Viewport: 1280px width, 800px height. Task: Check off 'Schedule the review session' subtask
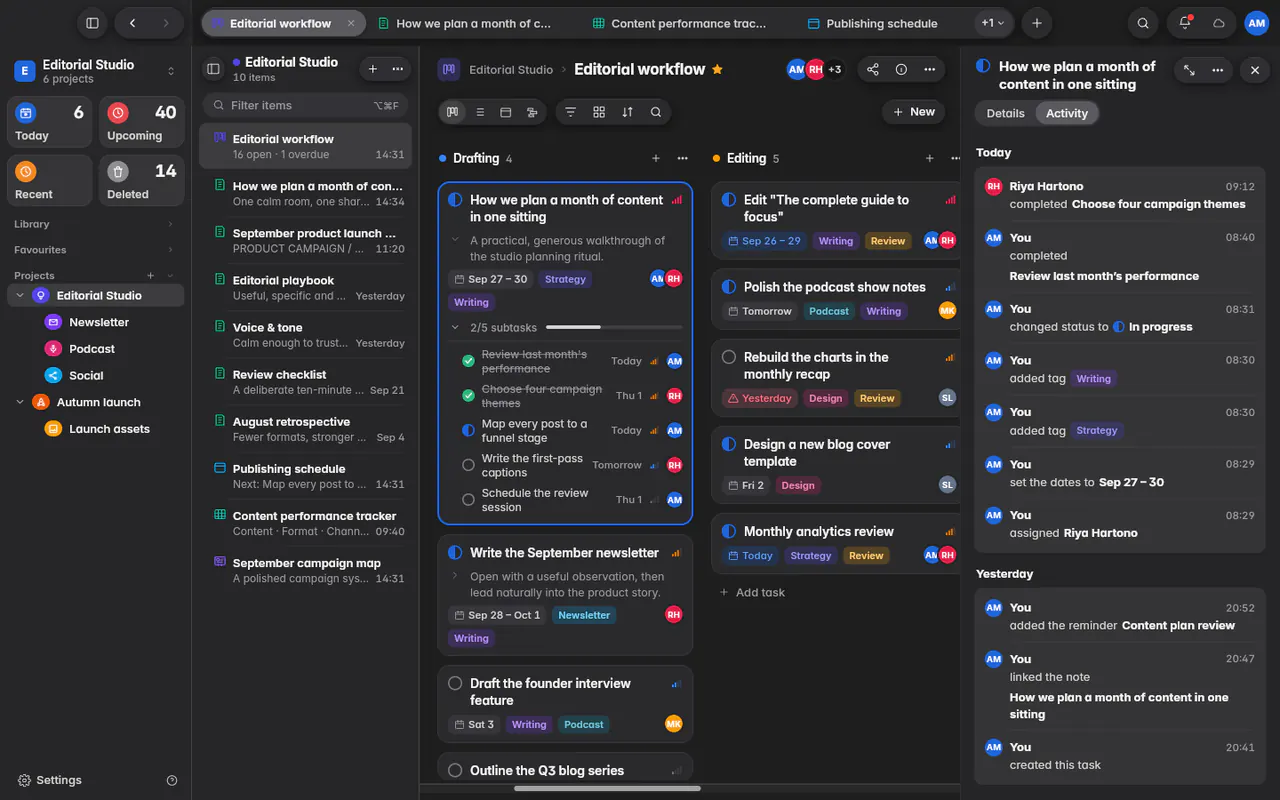468,500
